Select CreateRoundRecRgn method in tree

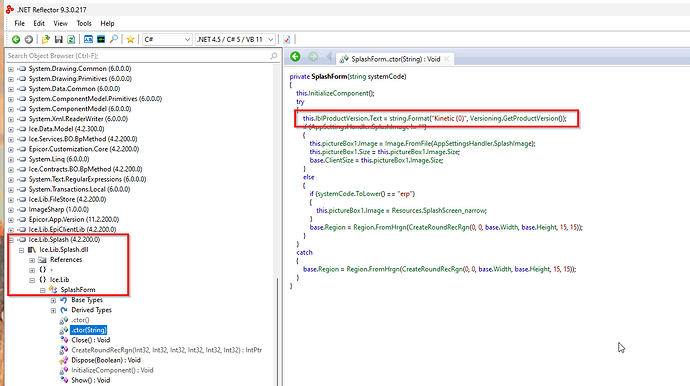(166, 350)
